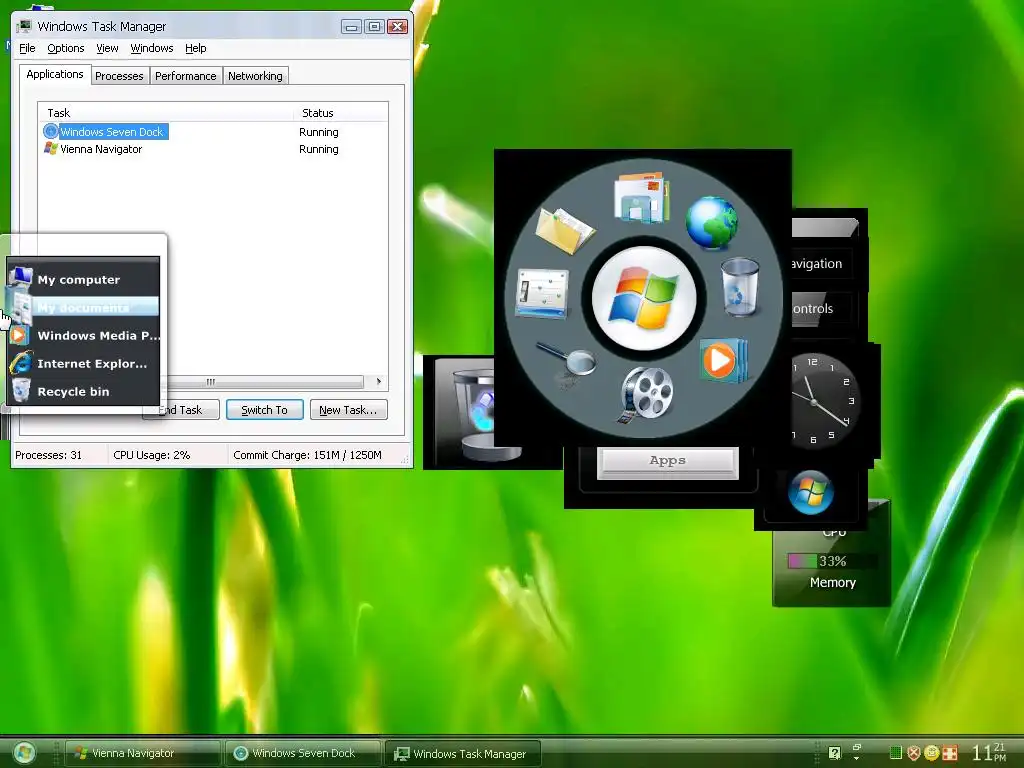The width and height of the screenshot is (1024, 768).
Task: Open Help menu in Task Manager
Action: tap(195, 48)
